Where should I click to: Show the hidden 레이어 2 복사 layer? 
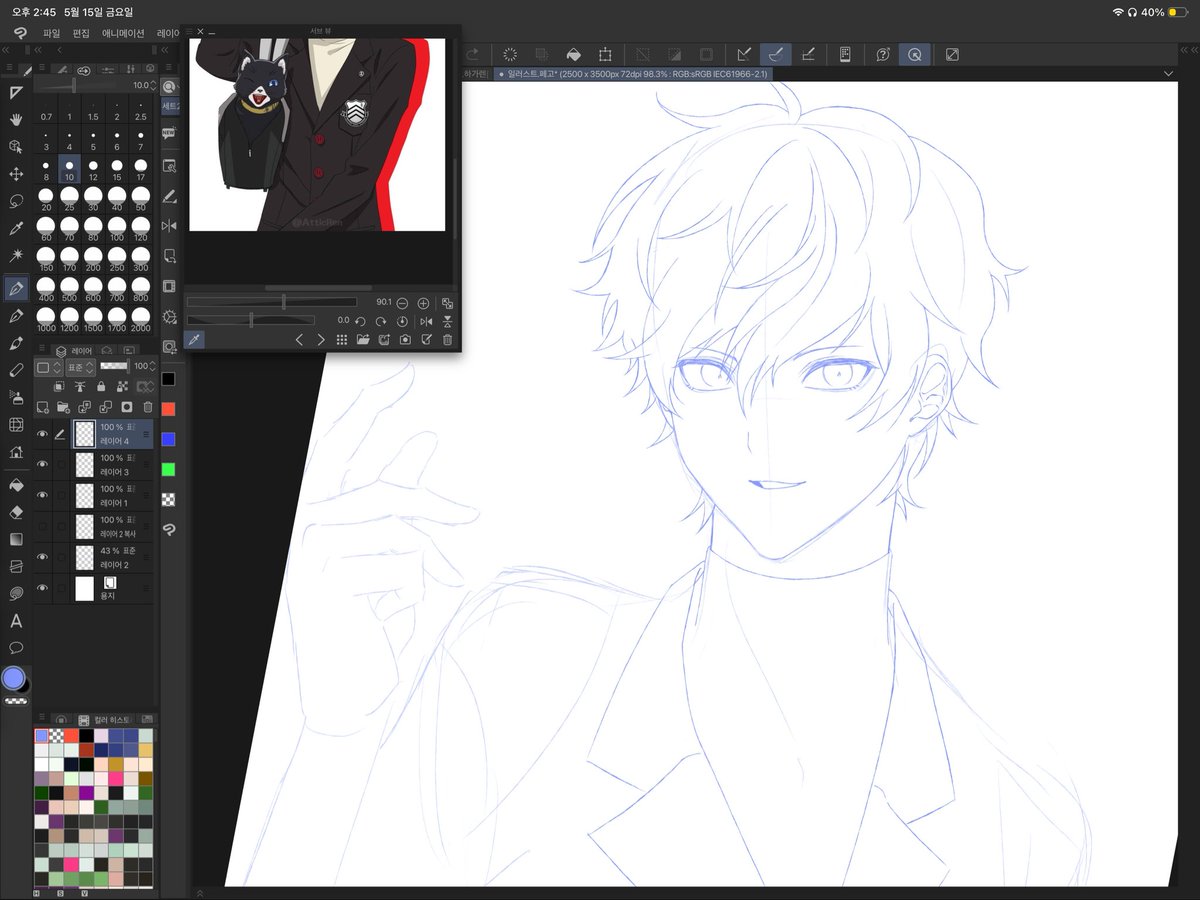click(42, 527)
